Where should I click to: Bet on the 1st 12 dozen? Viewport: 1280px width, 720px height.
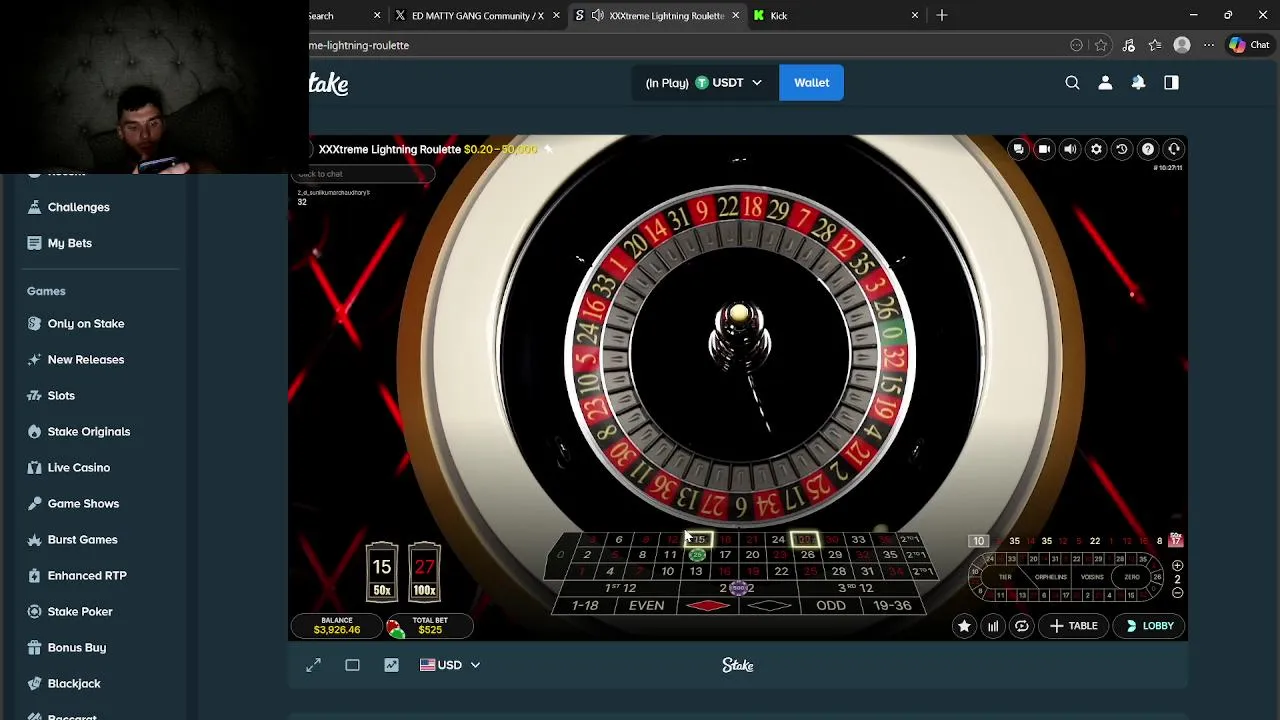point(620,588)
